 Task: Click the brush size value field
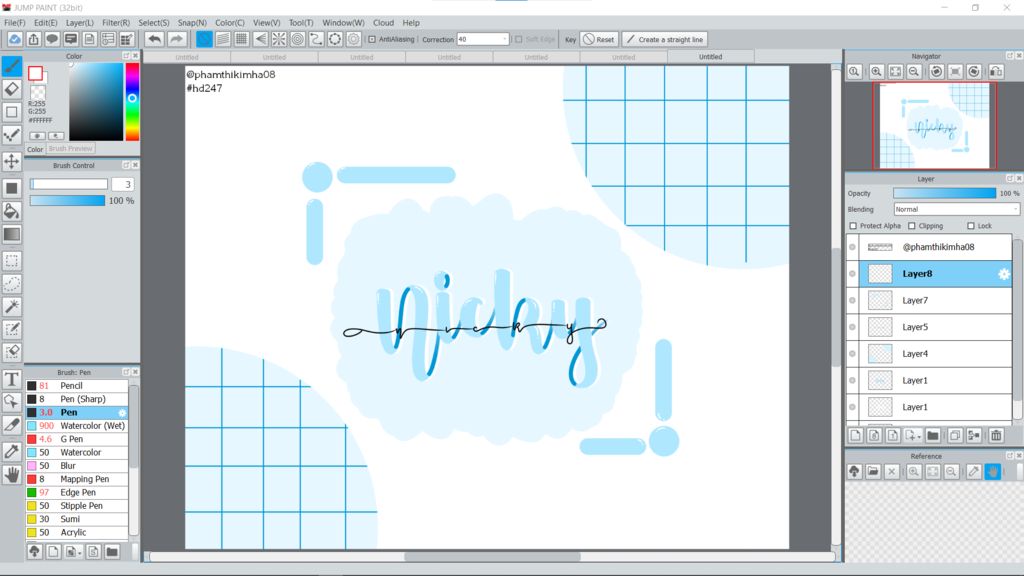pos(123,184)
